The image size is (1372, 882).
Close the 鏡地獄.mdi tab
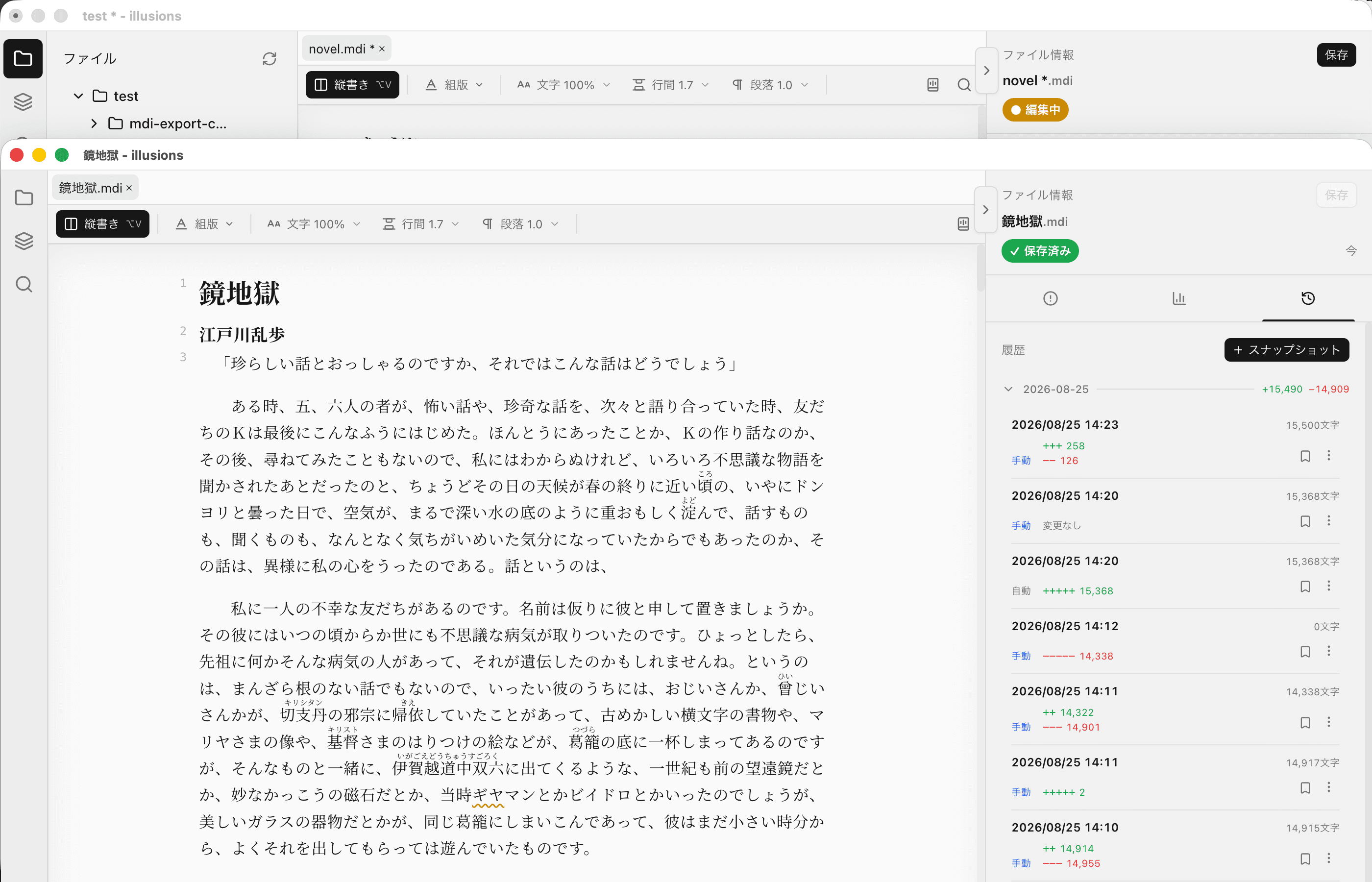129,188
